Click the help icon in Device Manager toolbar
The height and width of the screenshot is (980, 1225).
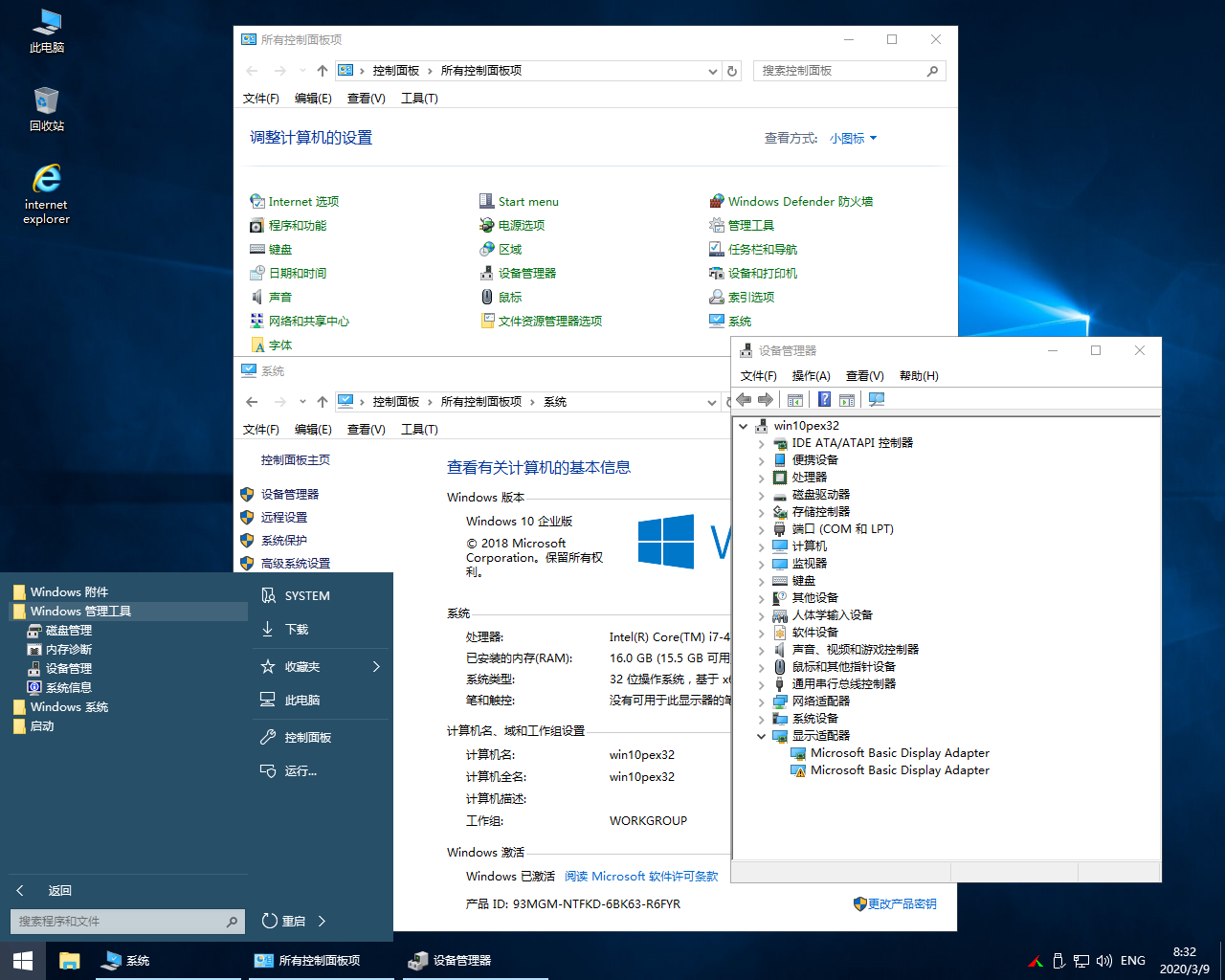point(824,399)
